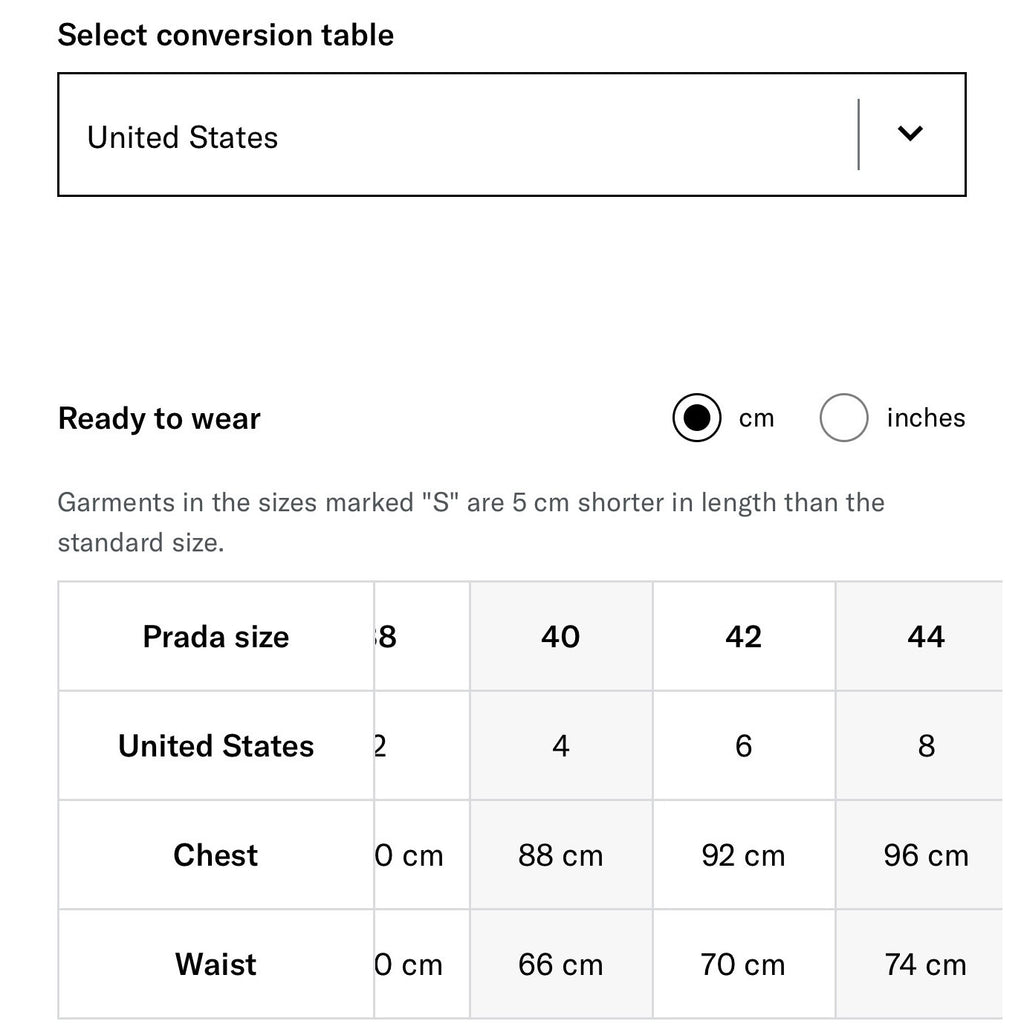Click the United States row header
1024x1024 pixels.
(x=216, y=746)
